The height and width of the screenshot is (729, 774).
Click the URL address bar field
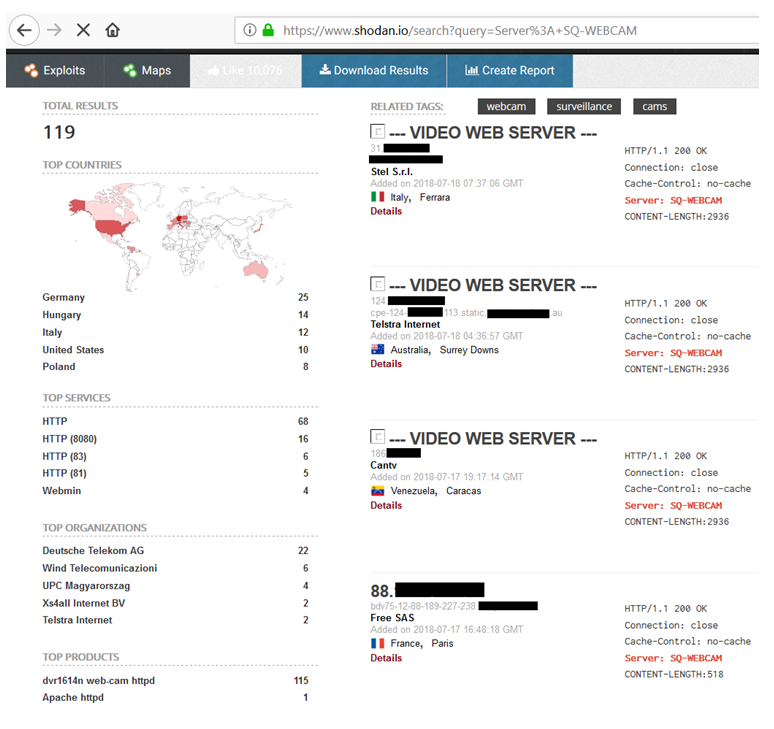tap(500, 30)
